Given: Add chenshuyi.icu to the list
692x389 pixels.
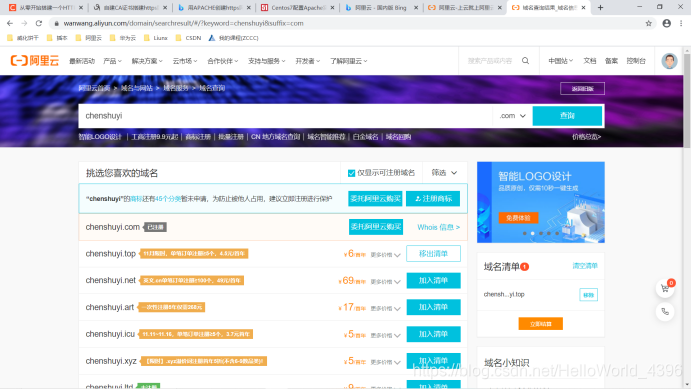Looking at the screenshot, I should point(433,334).
